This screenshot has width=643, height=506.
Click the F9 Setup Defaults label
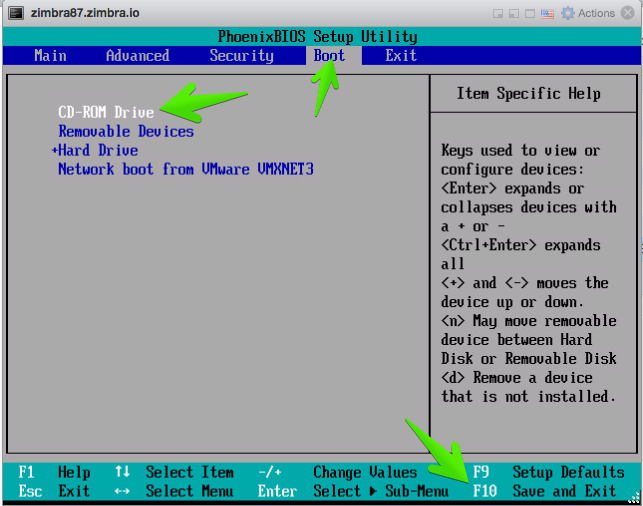click(548, 472)
